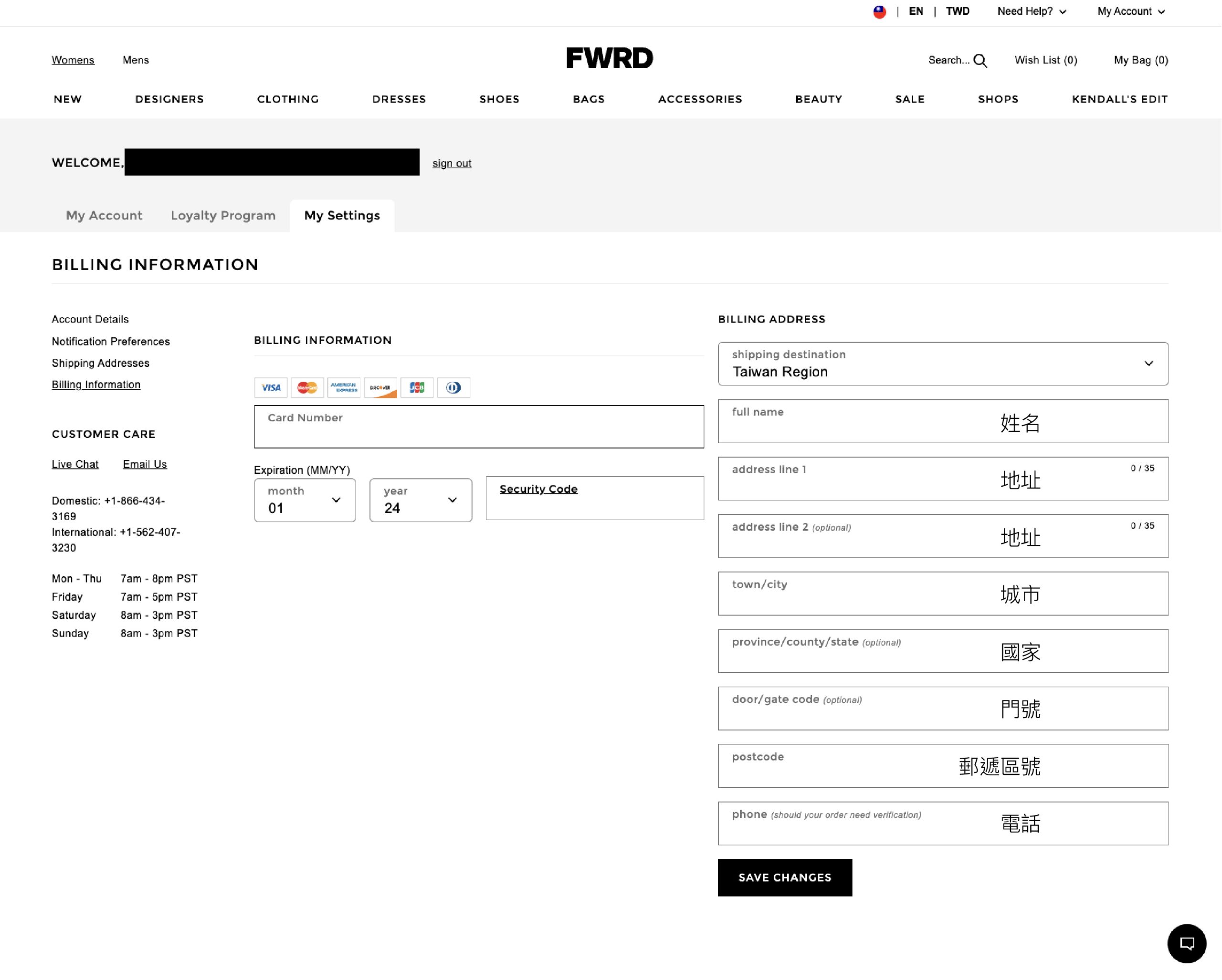Focus the town/city field
The image size is (1222, 980).
[943, 594]
